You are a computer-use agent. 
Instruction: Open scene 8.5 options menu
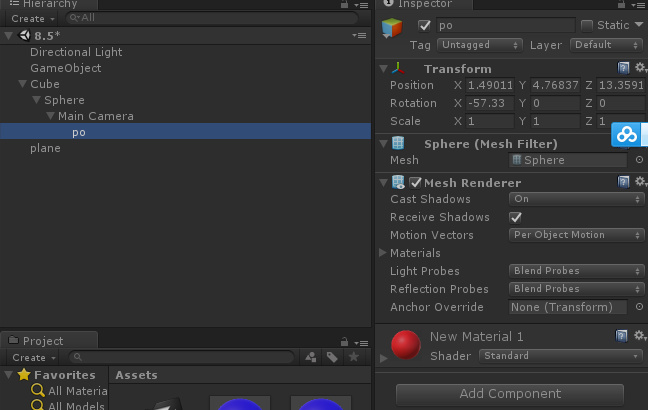click(359, 36)
